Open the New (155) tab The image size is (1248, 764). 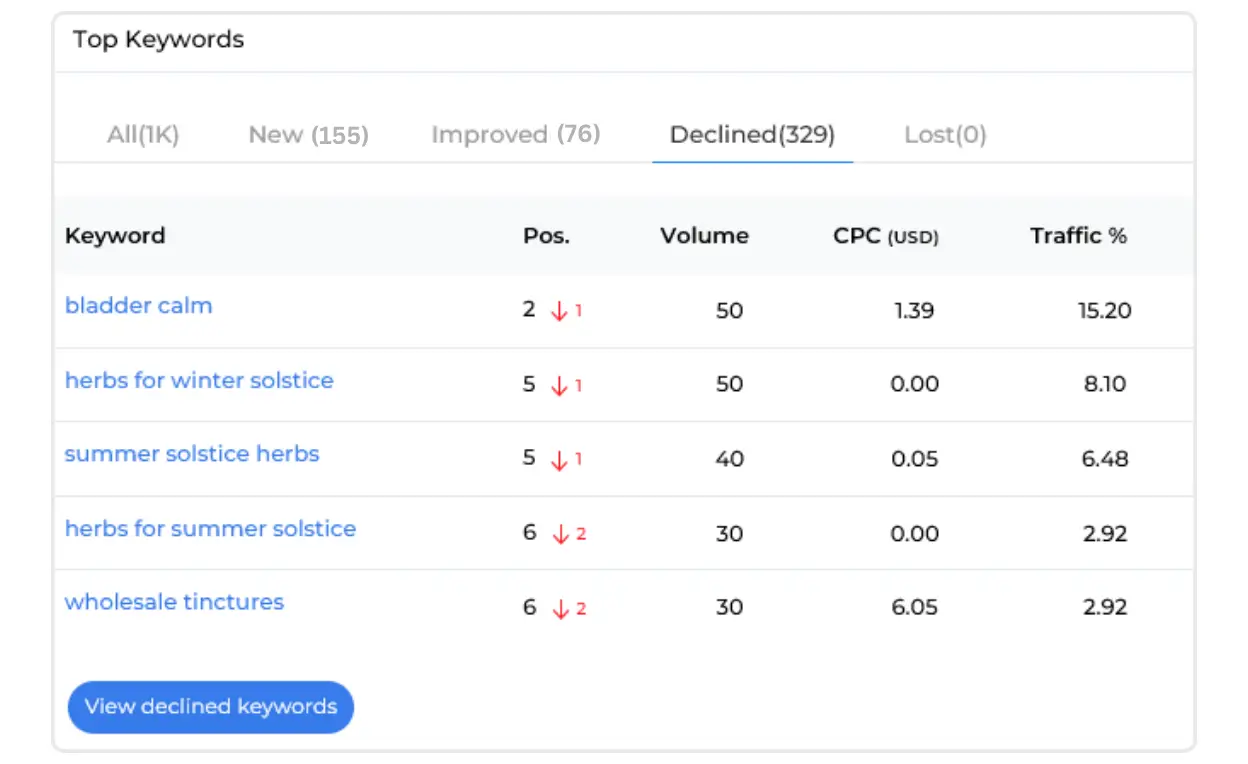(x=308, y=135)
